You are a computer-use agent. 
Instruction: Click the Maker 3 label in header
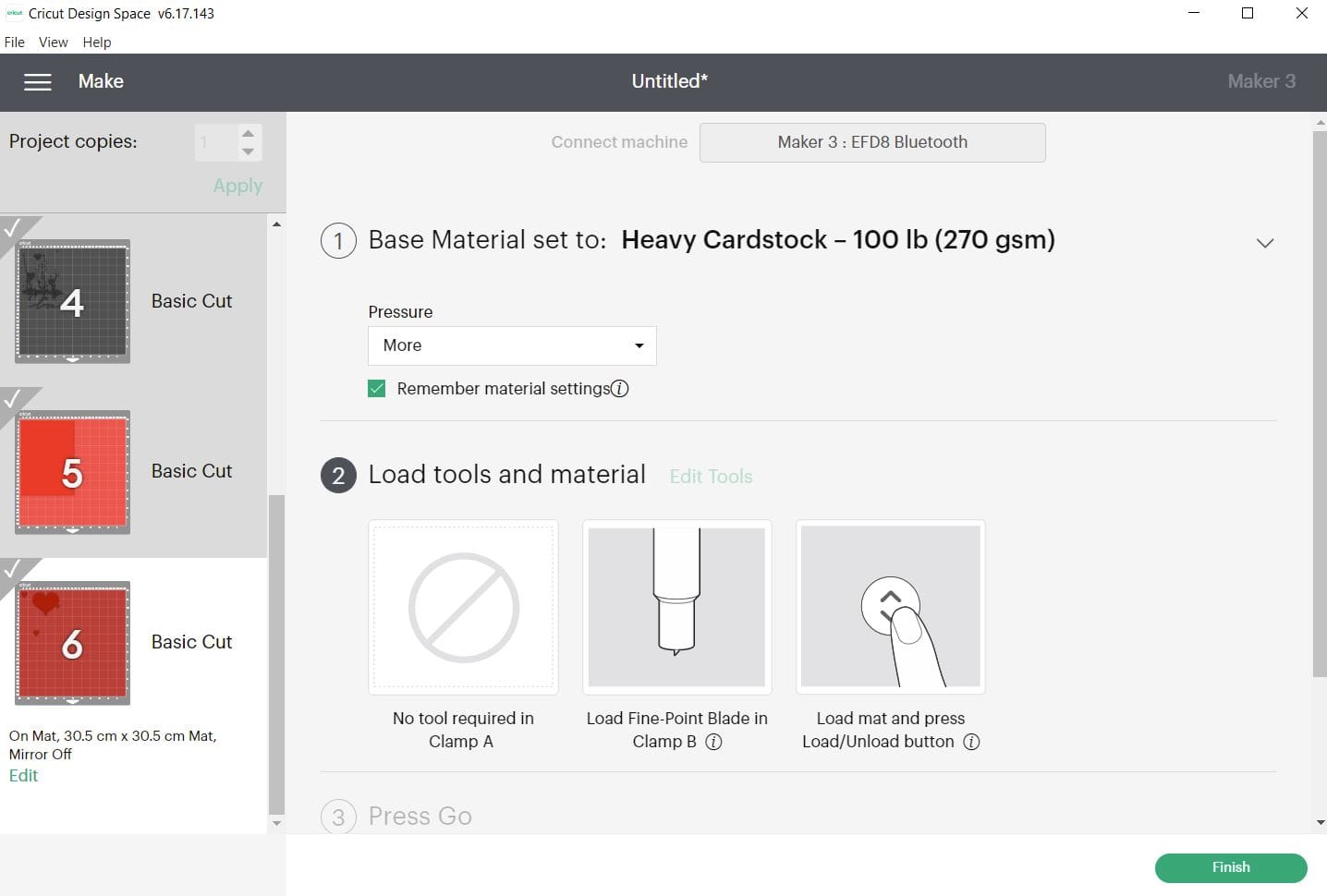(x=1261, y=81)
